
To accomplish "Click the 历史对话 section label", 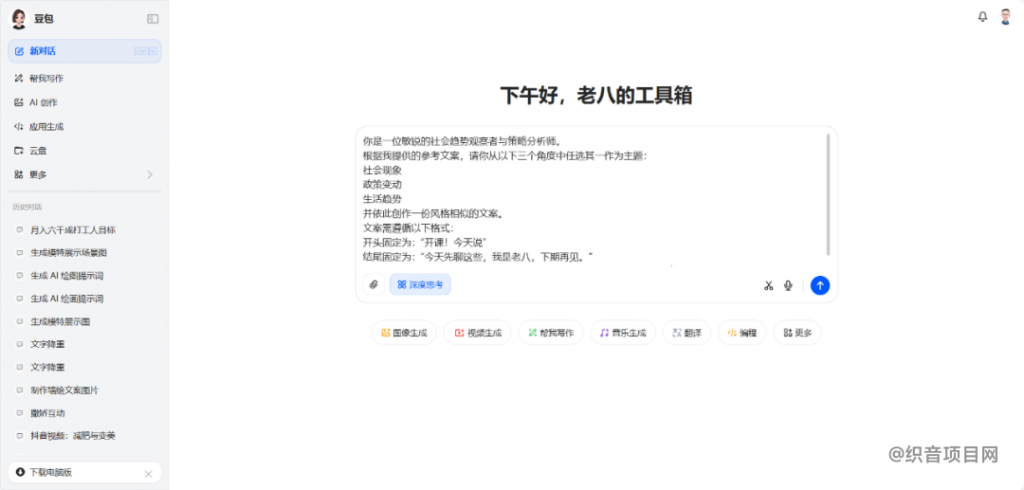I will click(x=27, y=207).
